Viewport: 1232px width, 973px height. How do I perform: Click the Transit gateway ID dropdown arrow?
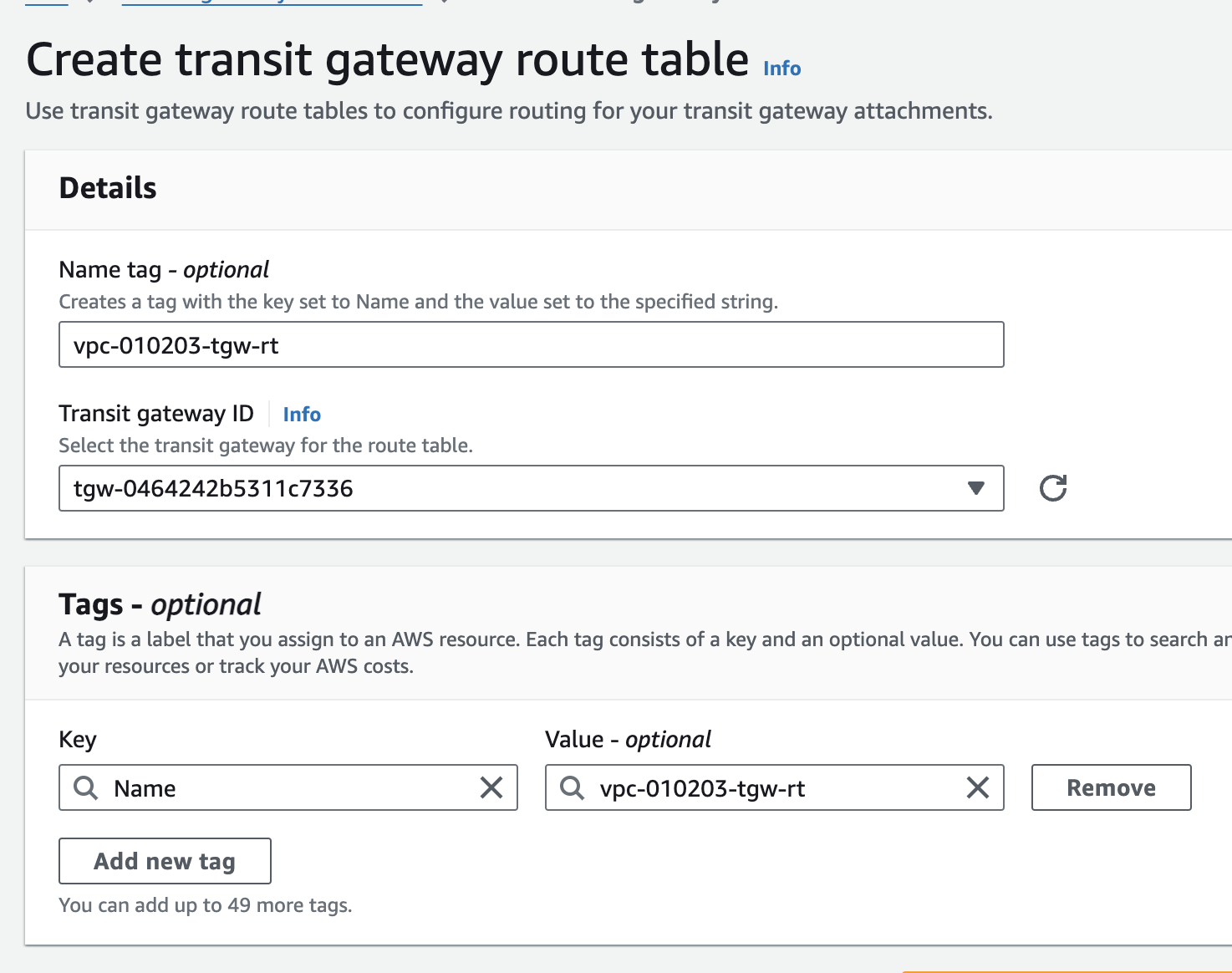[x=975, y=488]
